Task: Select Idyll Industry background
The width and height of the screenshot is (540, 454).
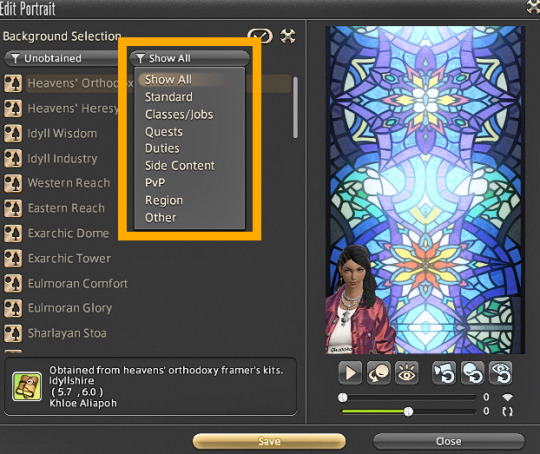Action: click(x=62, y=158)
